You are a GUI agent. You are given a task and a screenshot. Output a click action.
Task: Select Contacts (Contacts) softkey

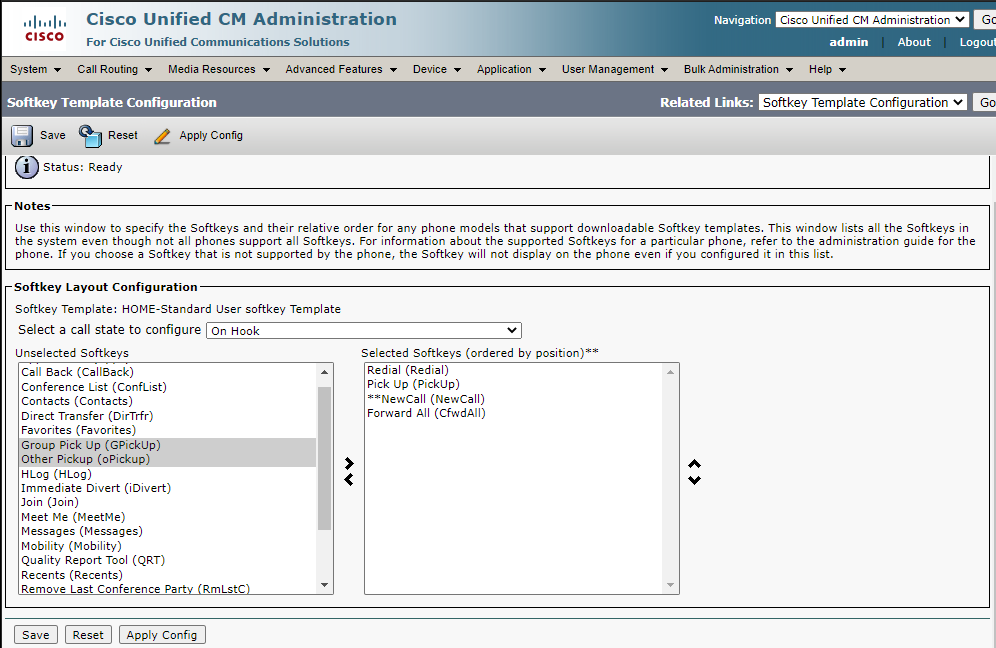pyautogui.click(x=168, y=401)
